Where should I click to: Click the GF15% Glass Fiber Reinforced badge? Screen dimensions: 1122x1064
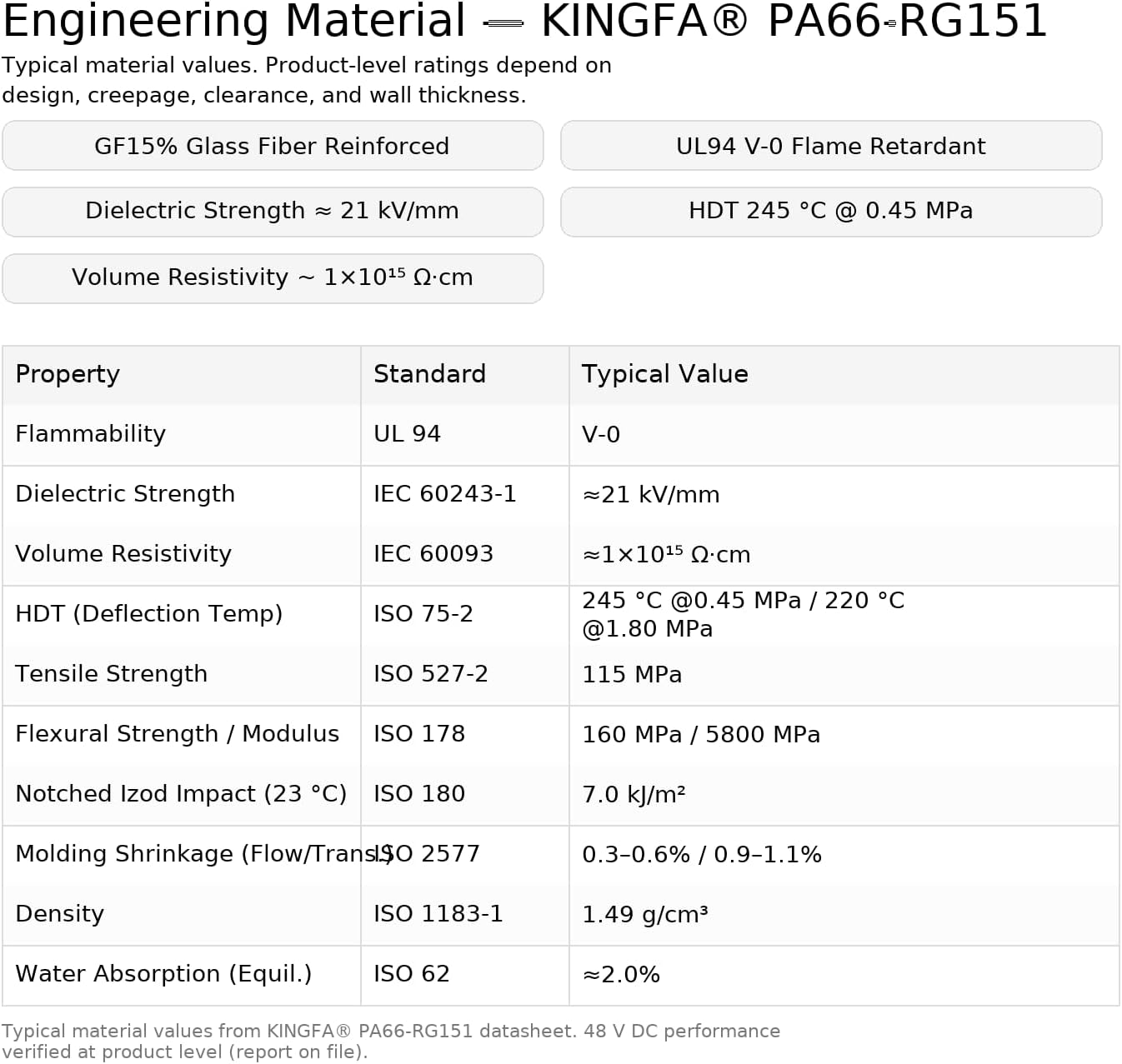coord(273,146)
